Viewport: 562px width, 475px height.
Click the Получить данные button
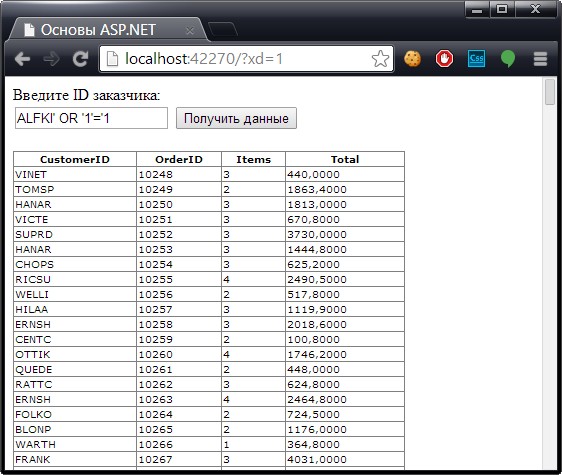pos(236,118)
